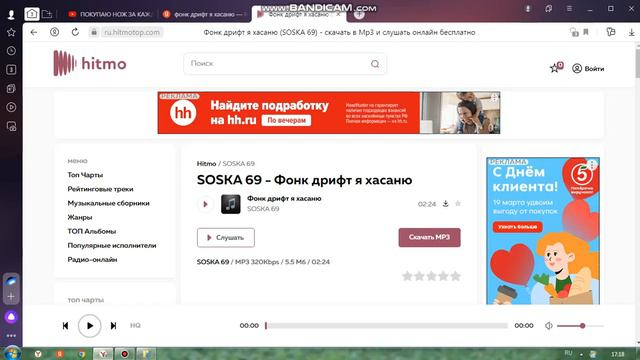Screen dimensions: 640x360
Task: Open the hitmo logo homepage link
Action: [x=90, y=63]
